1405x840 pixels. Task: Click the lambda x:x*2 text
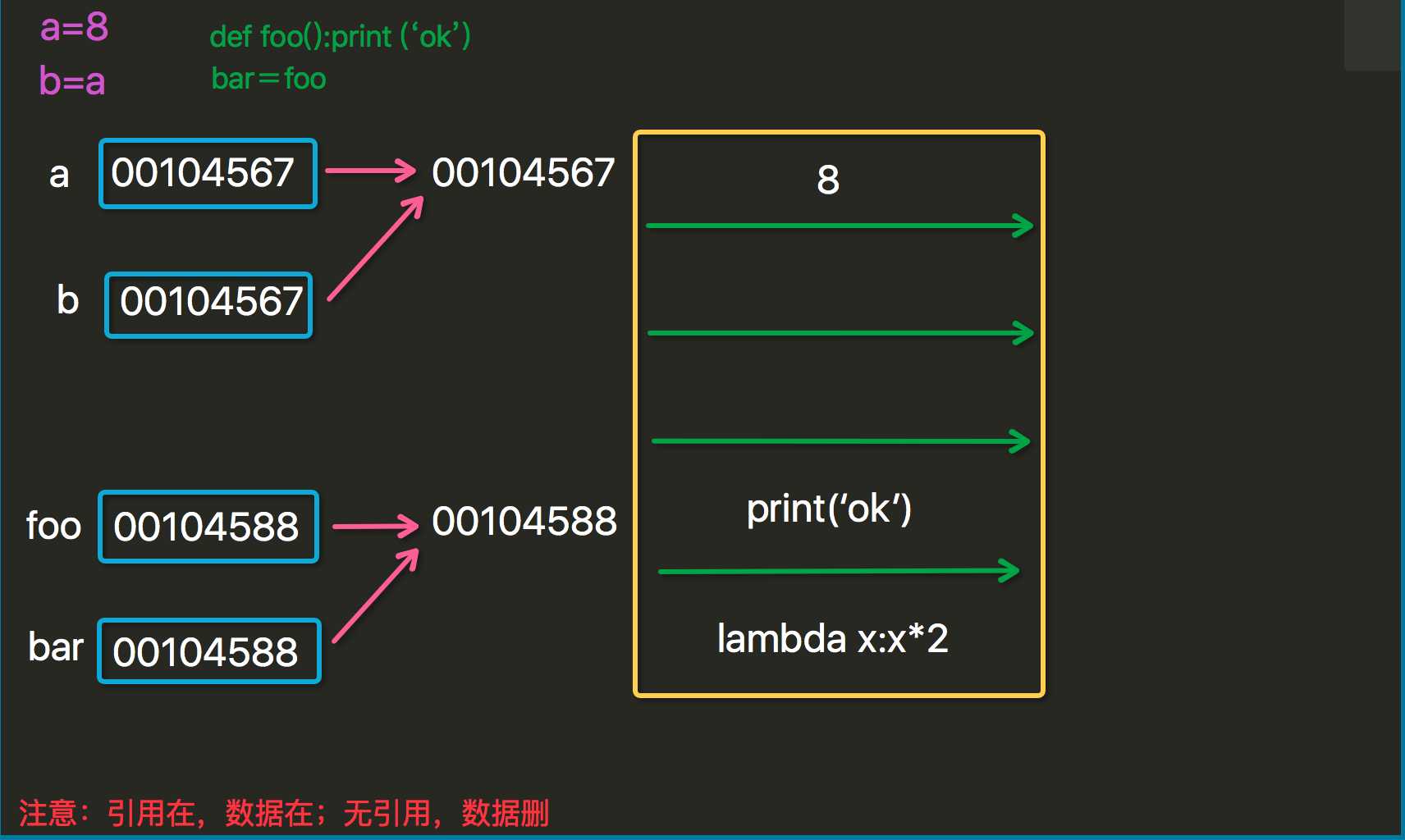832,639
